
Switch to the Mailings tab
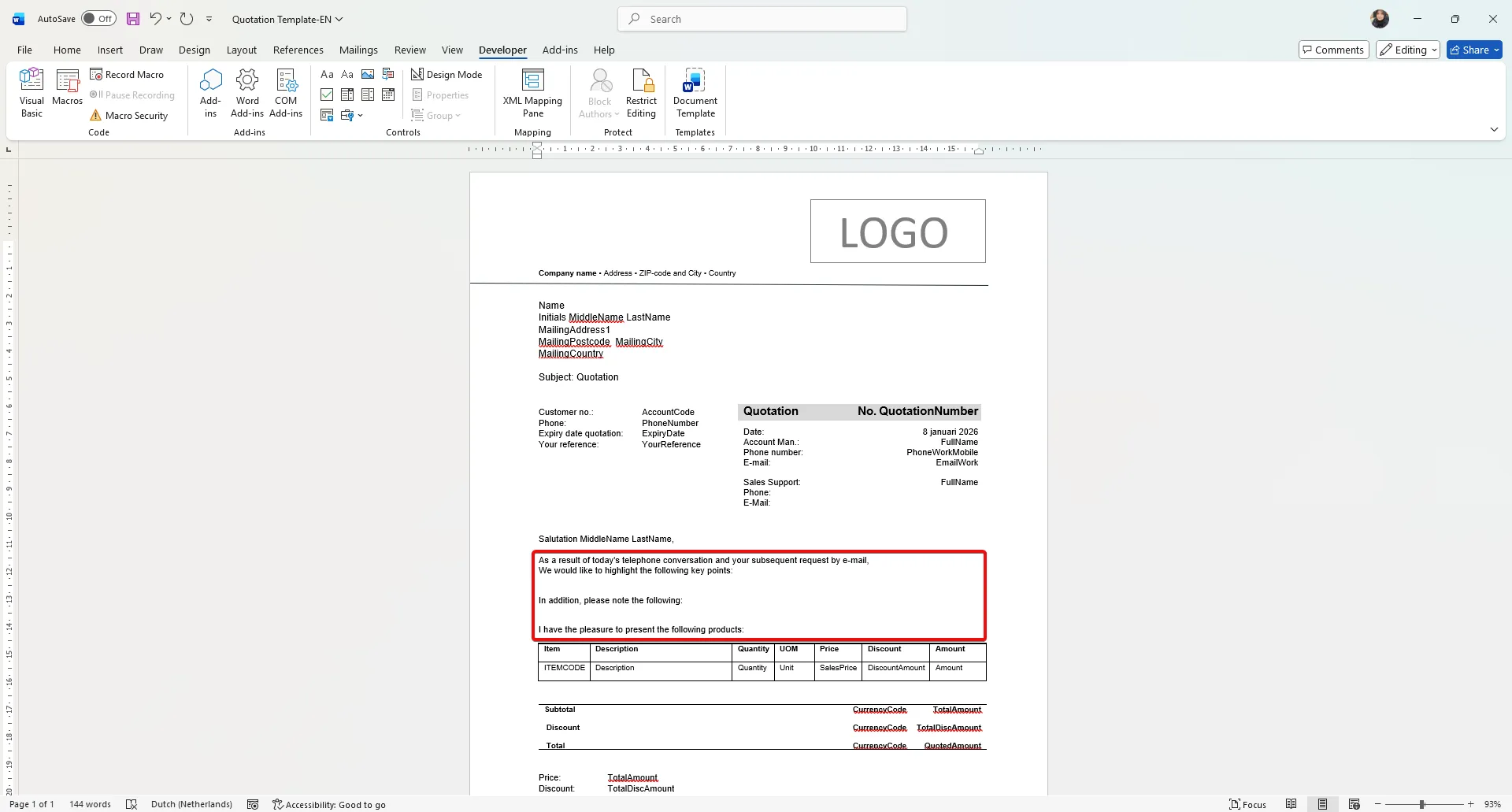pyautogui.click(x=358, y=50)
